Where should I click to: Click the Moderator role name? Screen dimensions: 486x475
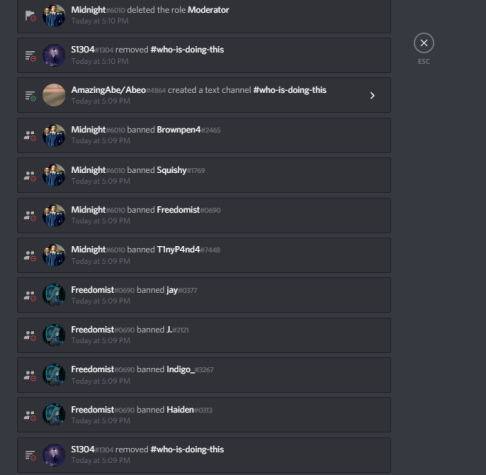click(x=208, y=10)
